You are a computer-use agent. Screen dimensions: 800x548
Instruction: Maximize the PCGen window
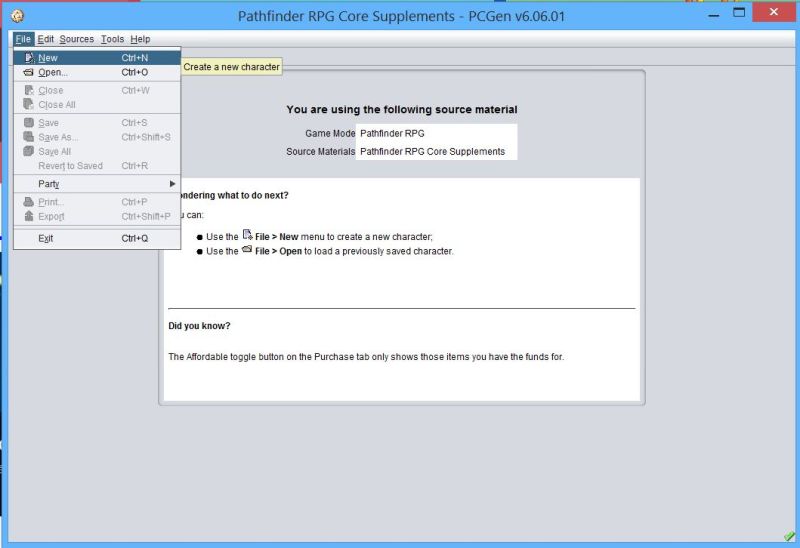pyautogui.click(x=739, y=12)
